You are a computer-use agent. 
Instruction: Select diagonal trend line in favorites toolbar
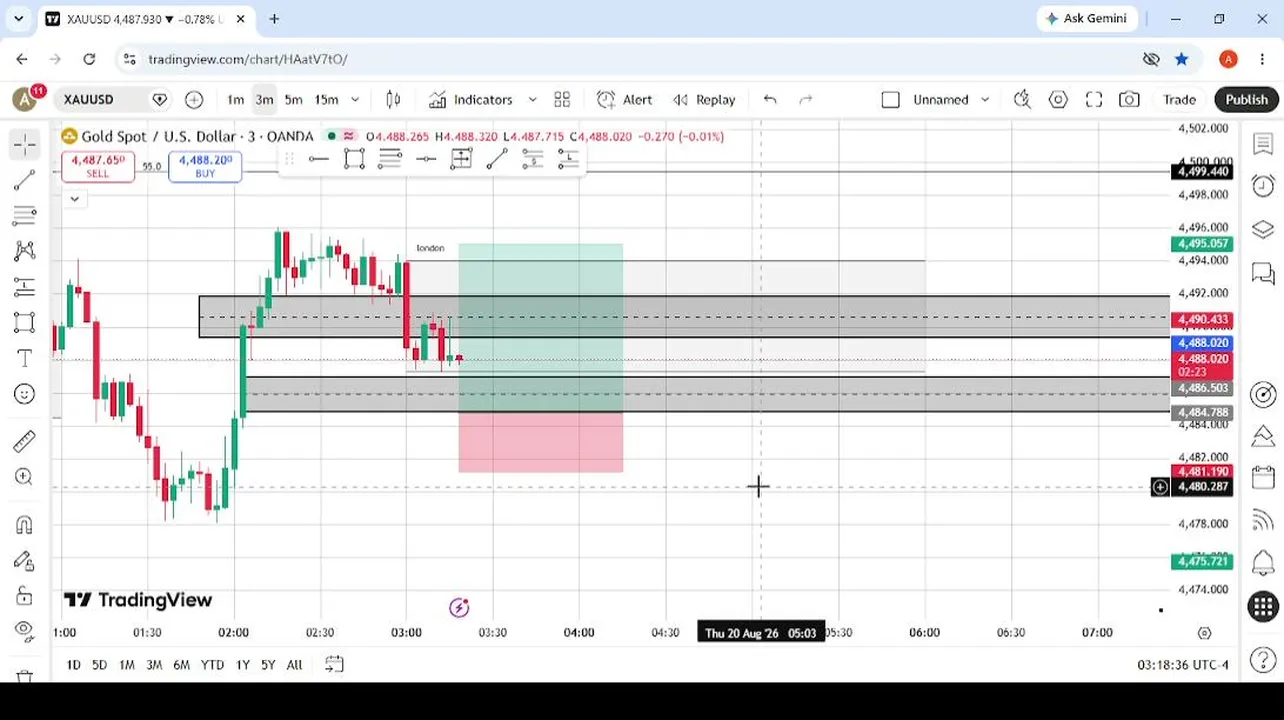pos(497,159)
